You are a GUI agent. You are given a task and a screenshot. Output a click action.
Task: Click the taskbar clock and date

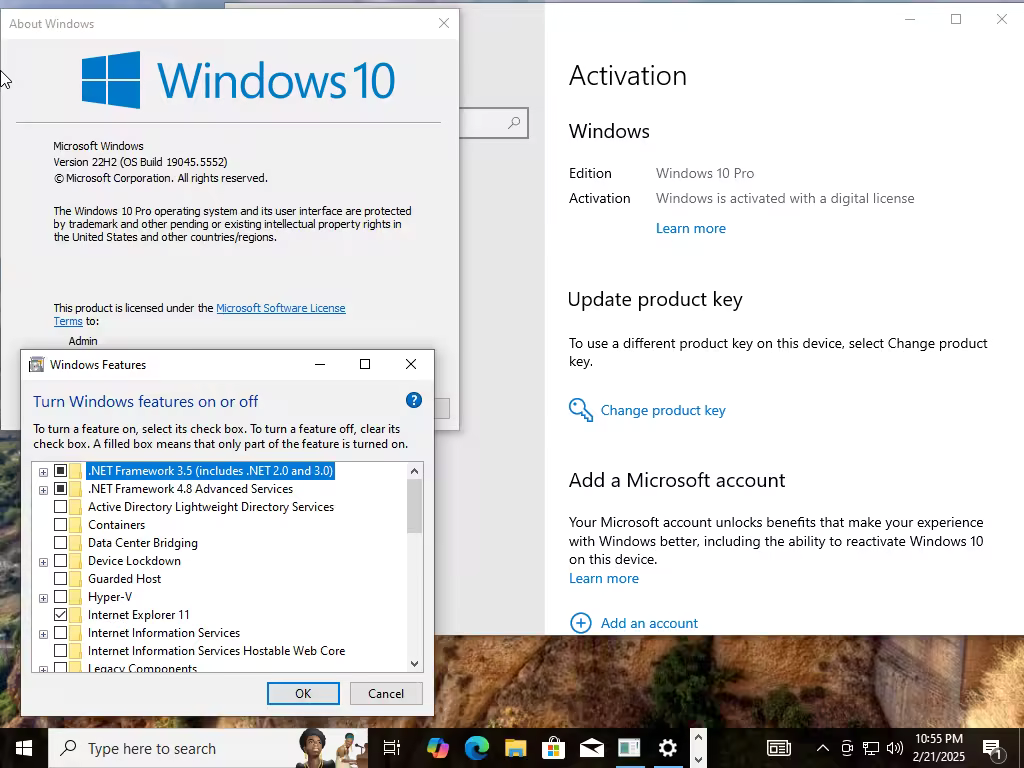[939, 748]
